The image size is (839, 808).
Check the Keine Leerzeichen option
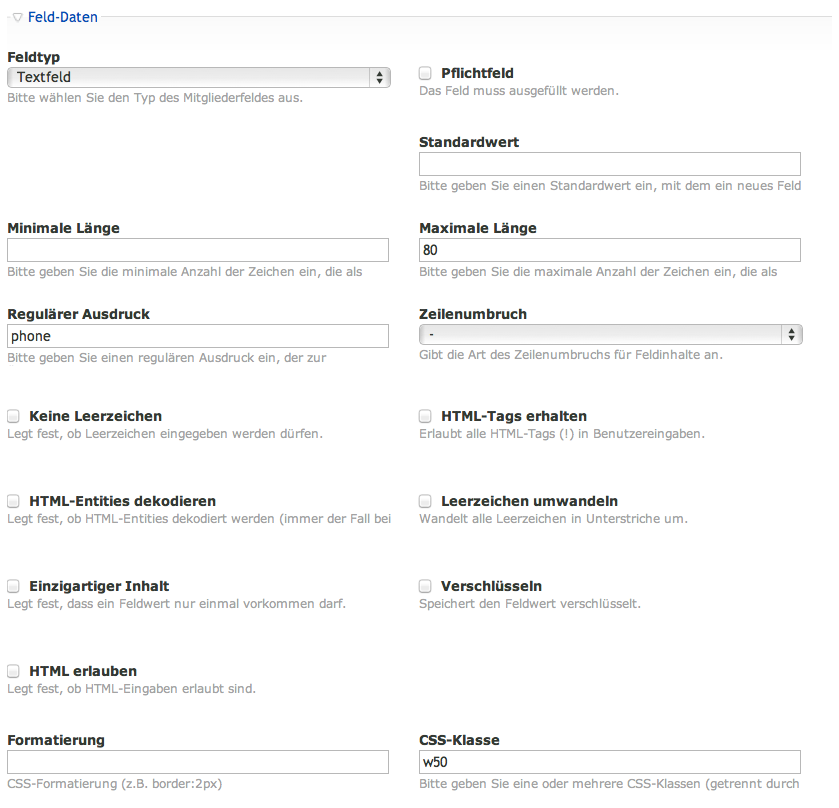[13, 415]
